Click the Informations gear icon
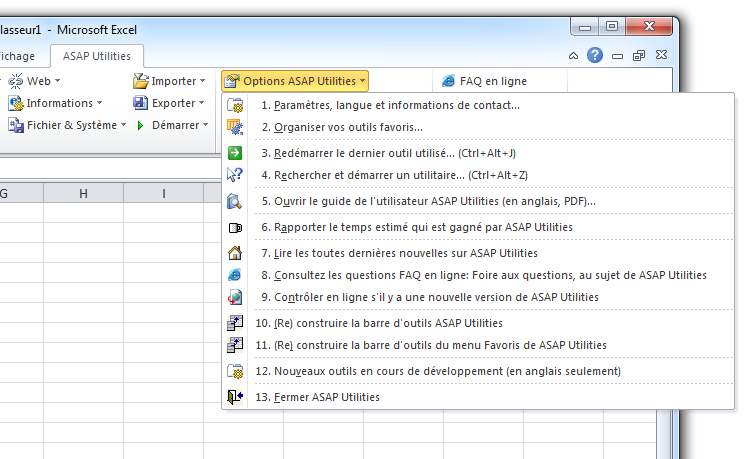 coord(15,103)
